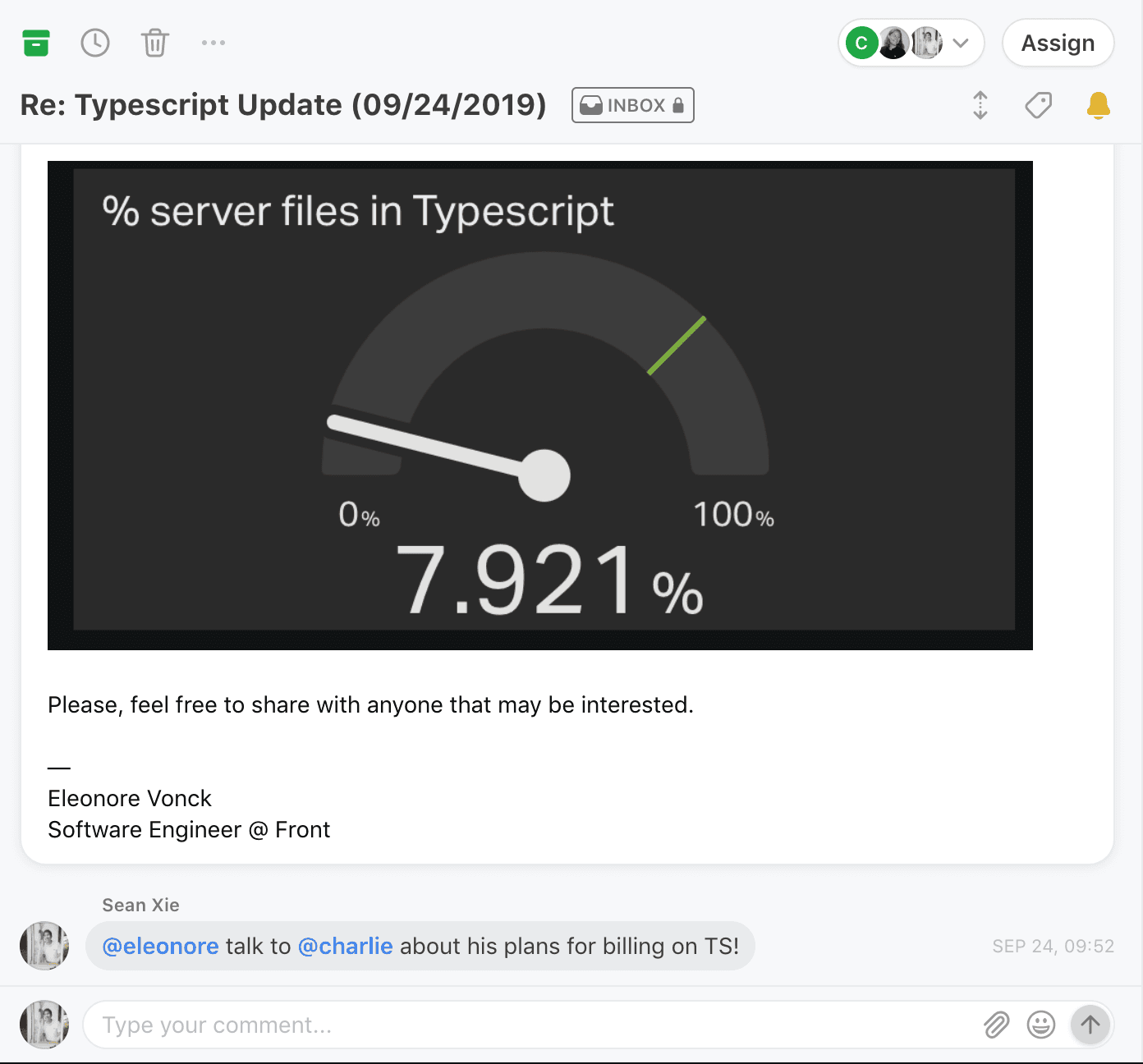
Task: Click the Eleonore Vonck signature name
Action: [x=130, y=798]
